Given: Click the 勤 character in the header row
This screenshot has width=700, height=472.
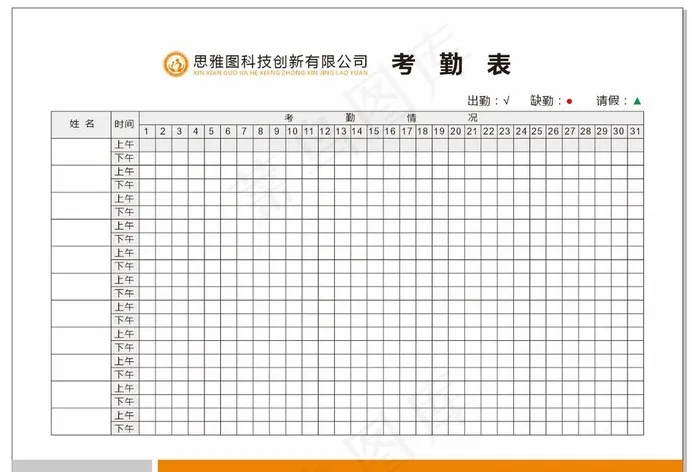Looking at the screenshot, I should (350, 118).
